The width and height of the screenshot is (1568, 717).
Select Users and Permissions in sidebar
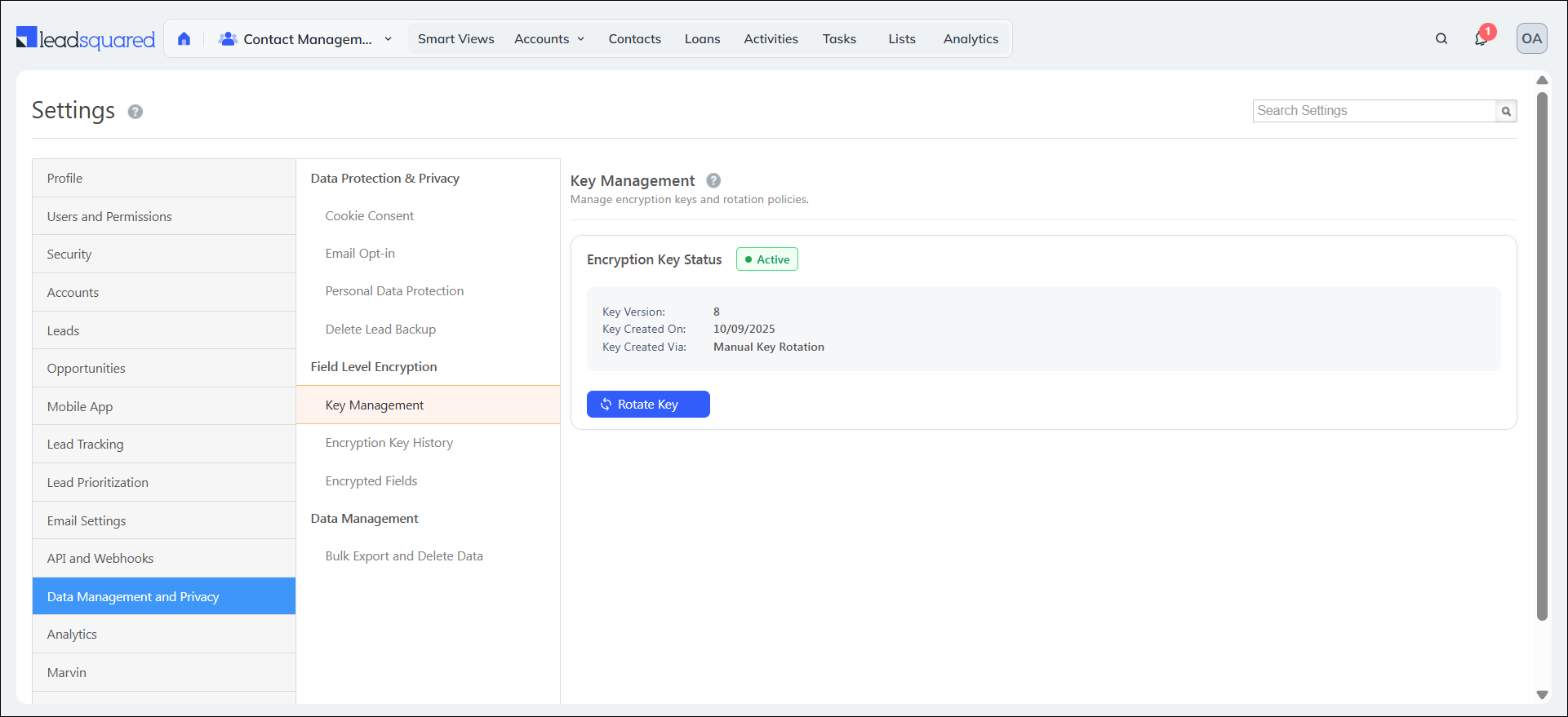coord(109,216)
